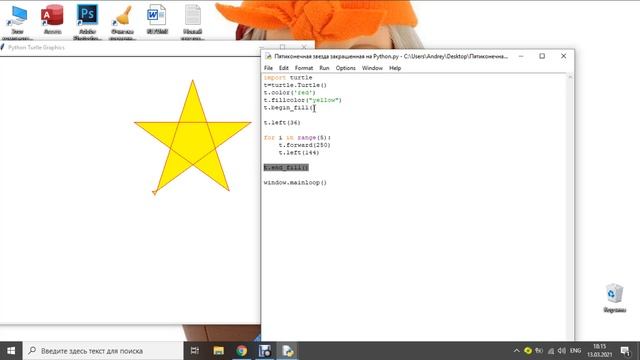Maximize the IDLE editor window
This screenshot has height=360, width=640.
[x=542, y=56]
